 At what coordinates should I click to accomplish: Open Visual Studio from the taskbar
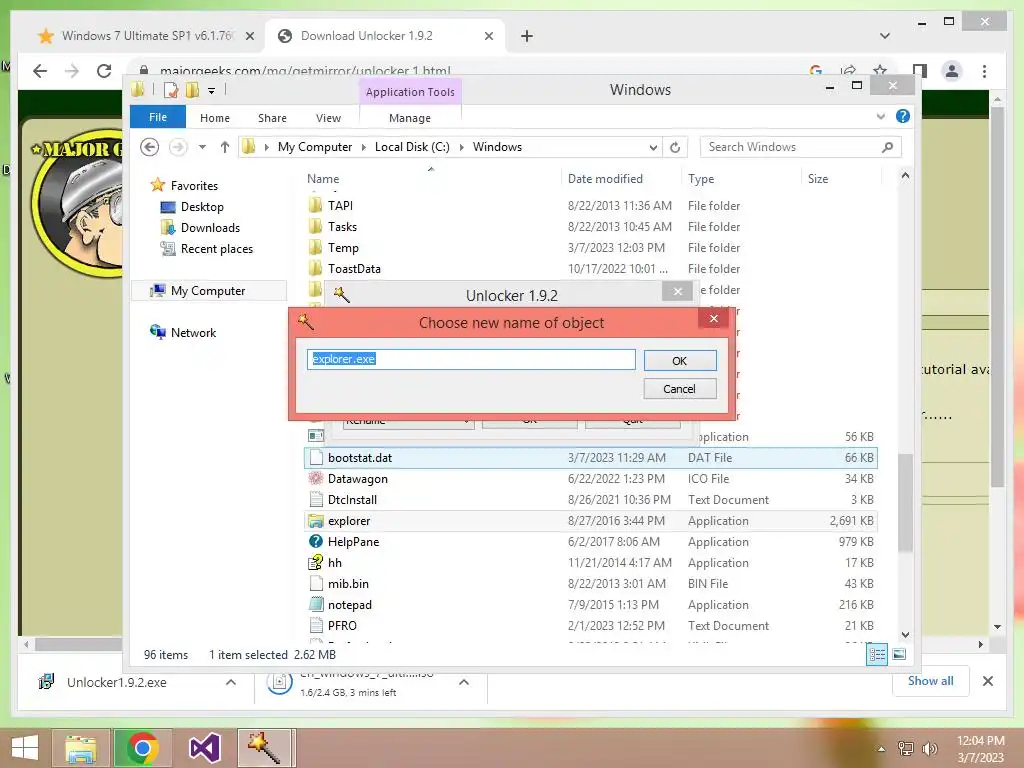(204, 748)
